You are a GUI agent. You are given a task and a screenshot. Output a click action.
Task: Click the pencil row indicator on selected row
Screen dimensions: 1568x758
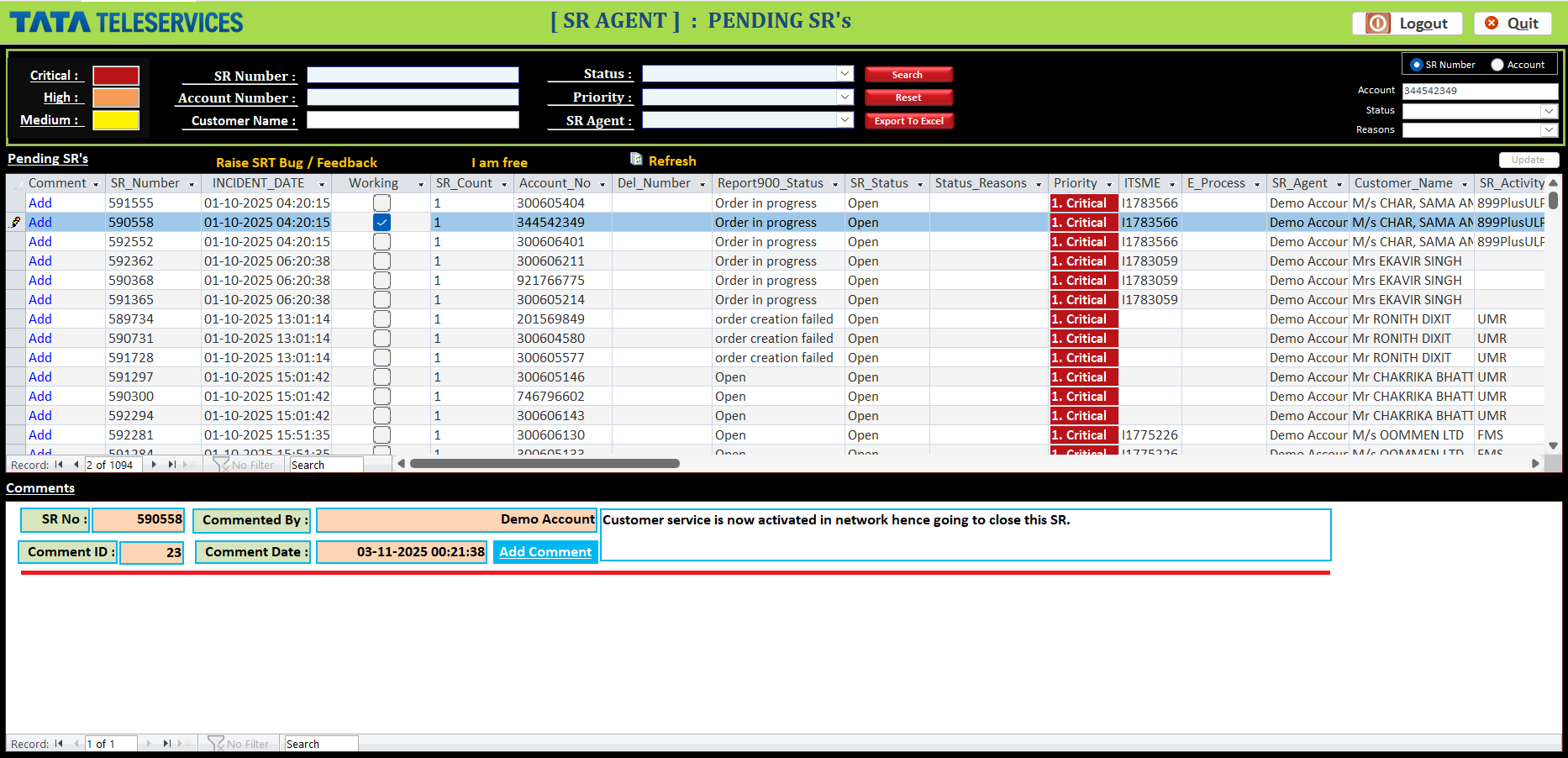[x=14, y=222]
